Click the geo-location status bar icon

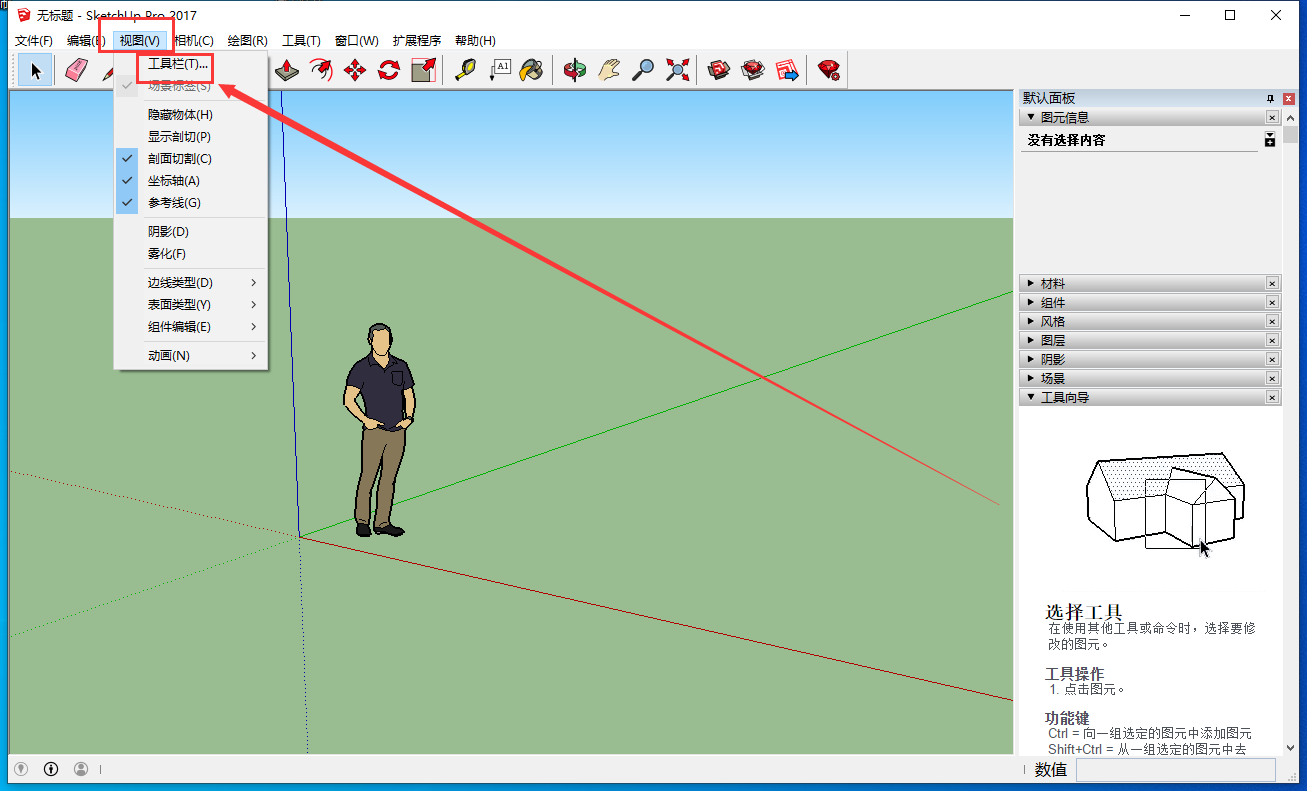(x=20, y=769)
